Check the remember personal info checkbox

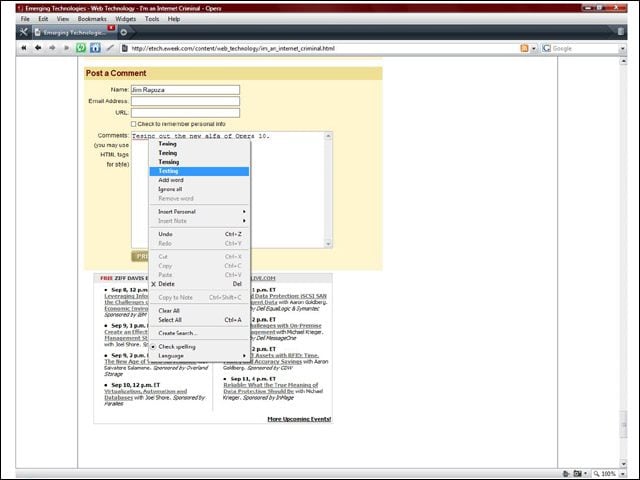tap(133, 124)
